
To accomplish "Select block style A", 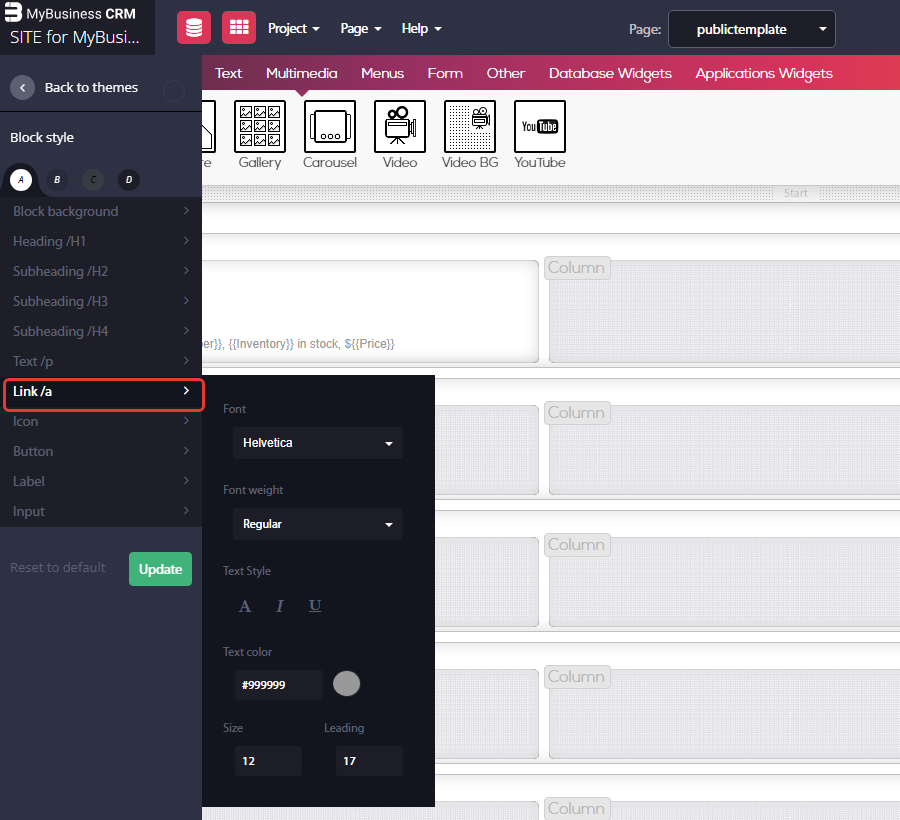I will click(x=21, y=180).
